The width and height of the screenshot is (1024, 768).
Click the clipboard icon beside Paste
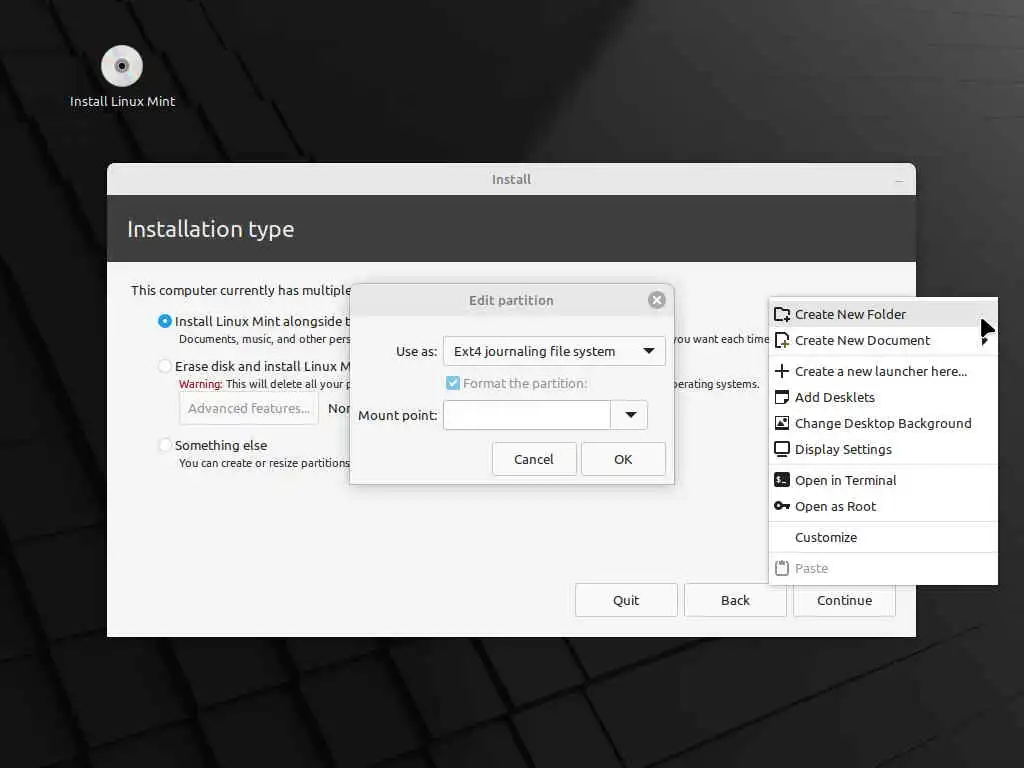pyautogui.click(x=782, y=569)
